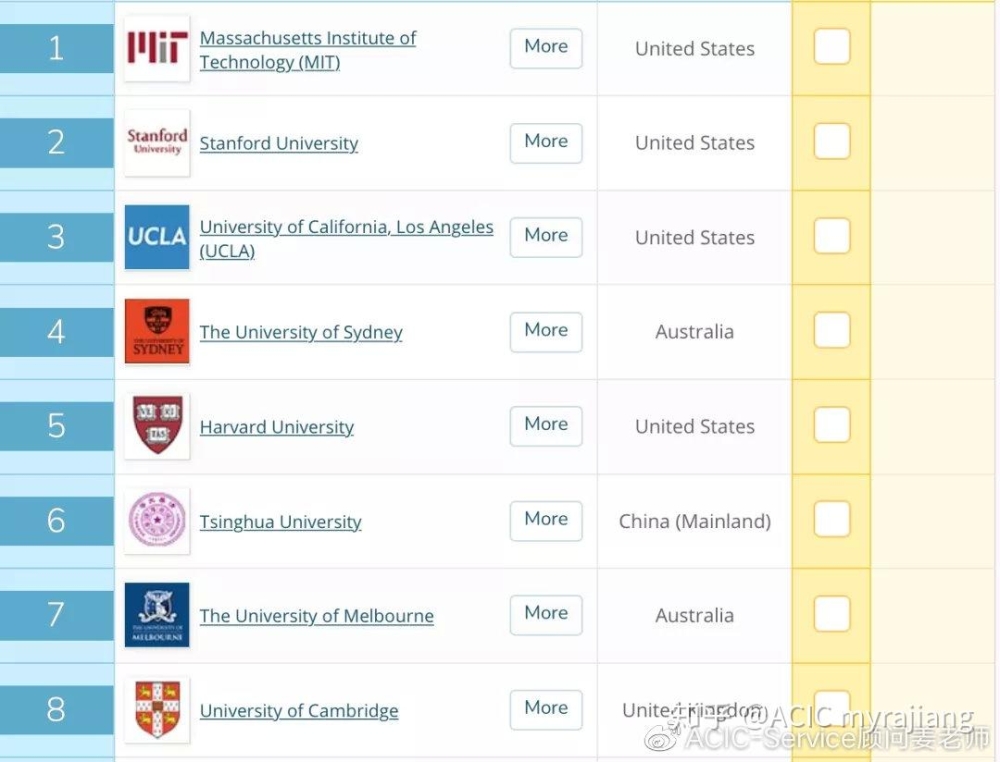Follow the University of Cambridge link

tap(298, 710)
